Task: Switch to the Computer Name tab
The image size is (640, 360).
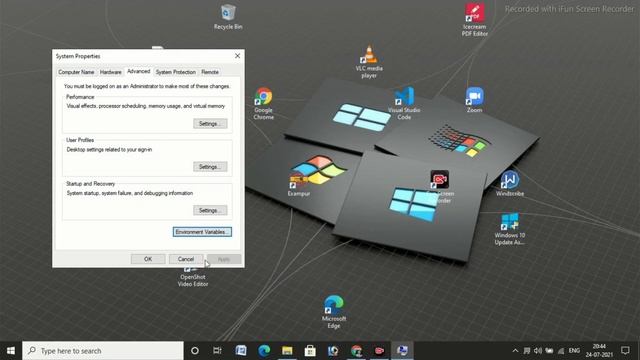Action: (76, 72)
